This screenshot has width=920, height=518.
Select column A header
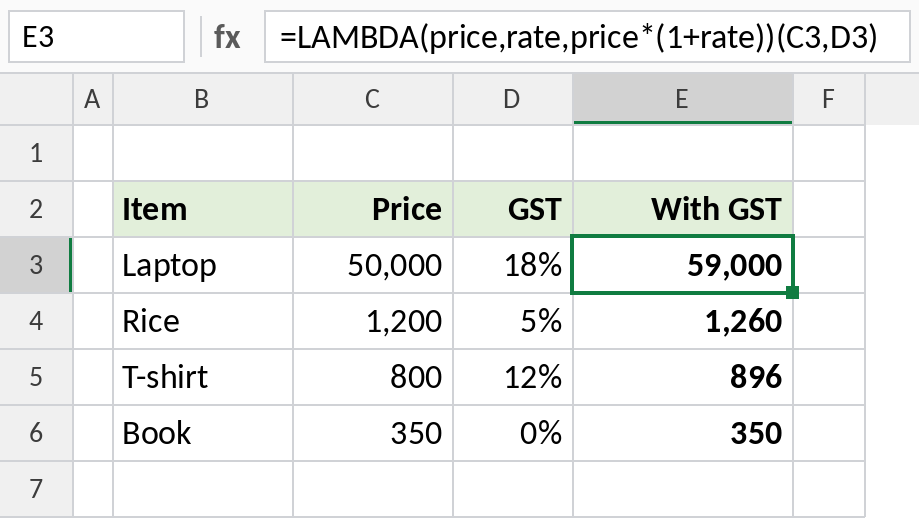click(x=93, y=99)
